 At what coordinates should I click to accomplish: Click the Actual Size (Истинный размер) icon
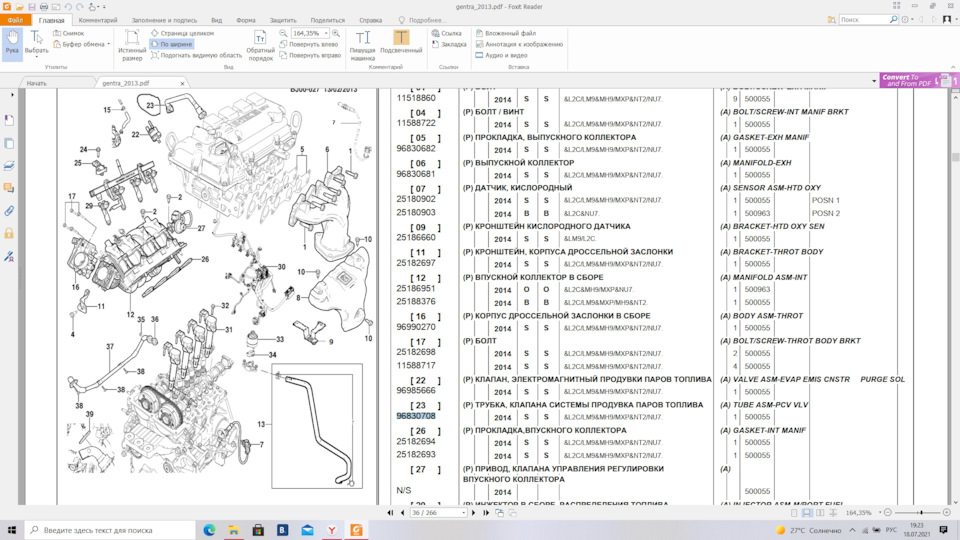click(132, 44)
